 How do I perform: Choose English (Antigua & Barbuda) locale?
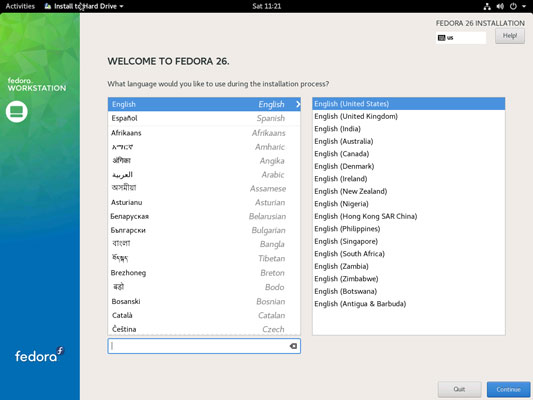(x=409, y=304)
